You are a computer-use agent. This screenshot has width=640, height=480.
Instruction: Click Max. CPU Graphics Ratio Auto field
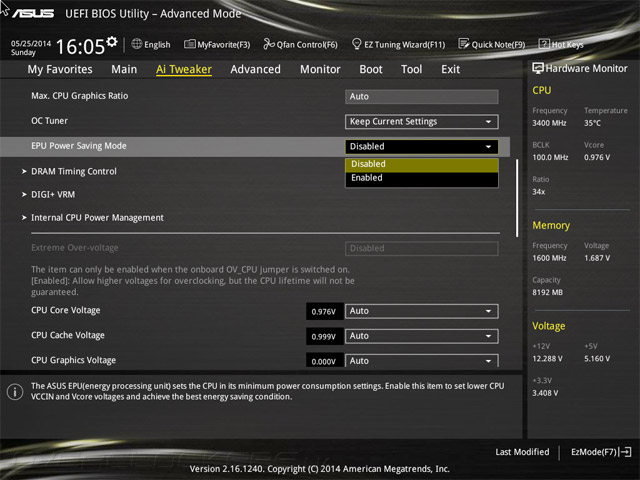(422, 97)
